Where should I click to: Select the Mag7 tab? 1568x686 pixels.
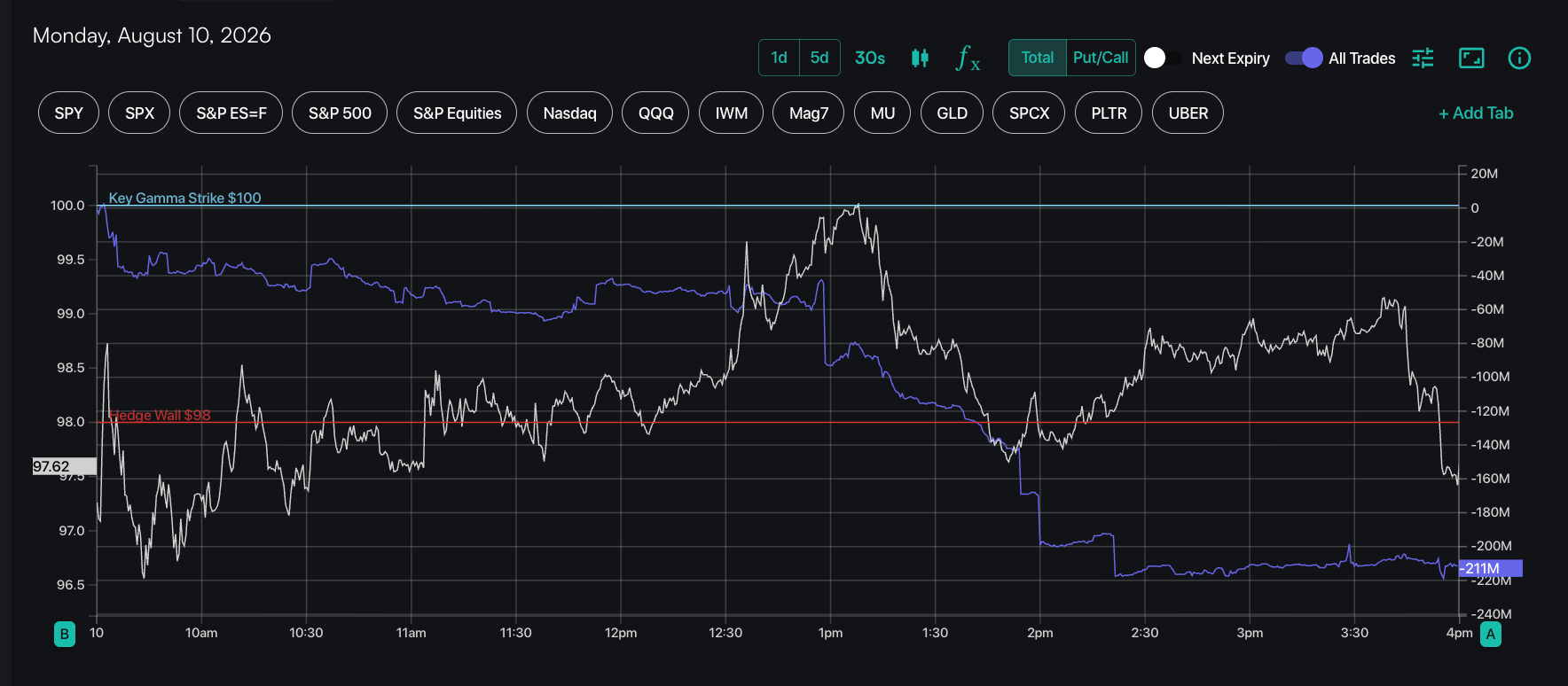click(808, 113)
